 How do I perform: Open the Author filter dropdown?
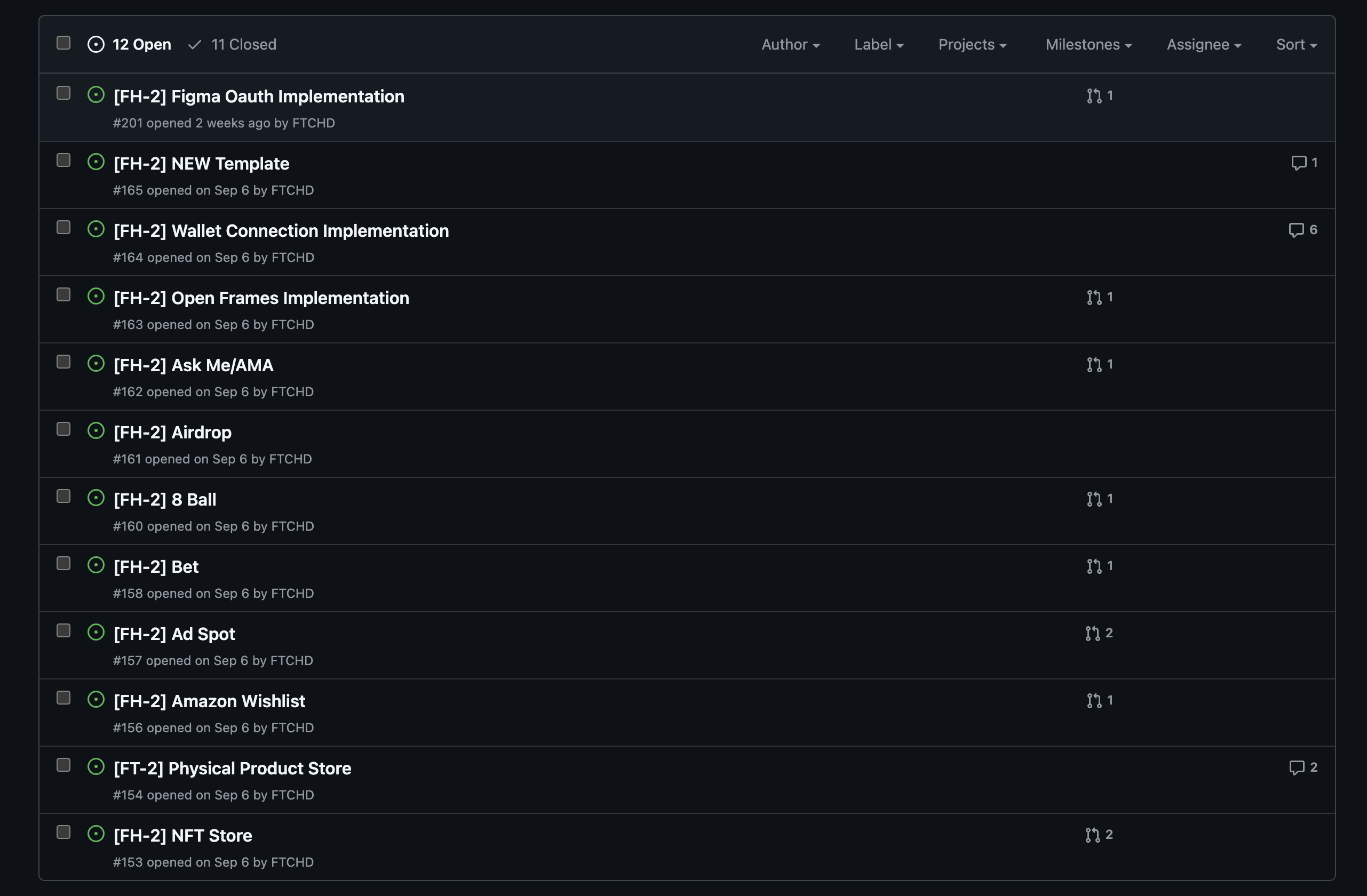tap(790, 44)
